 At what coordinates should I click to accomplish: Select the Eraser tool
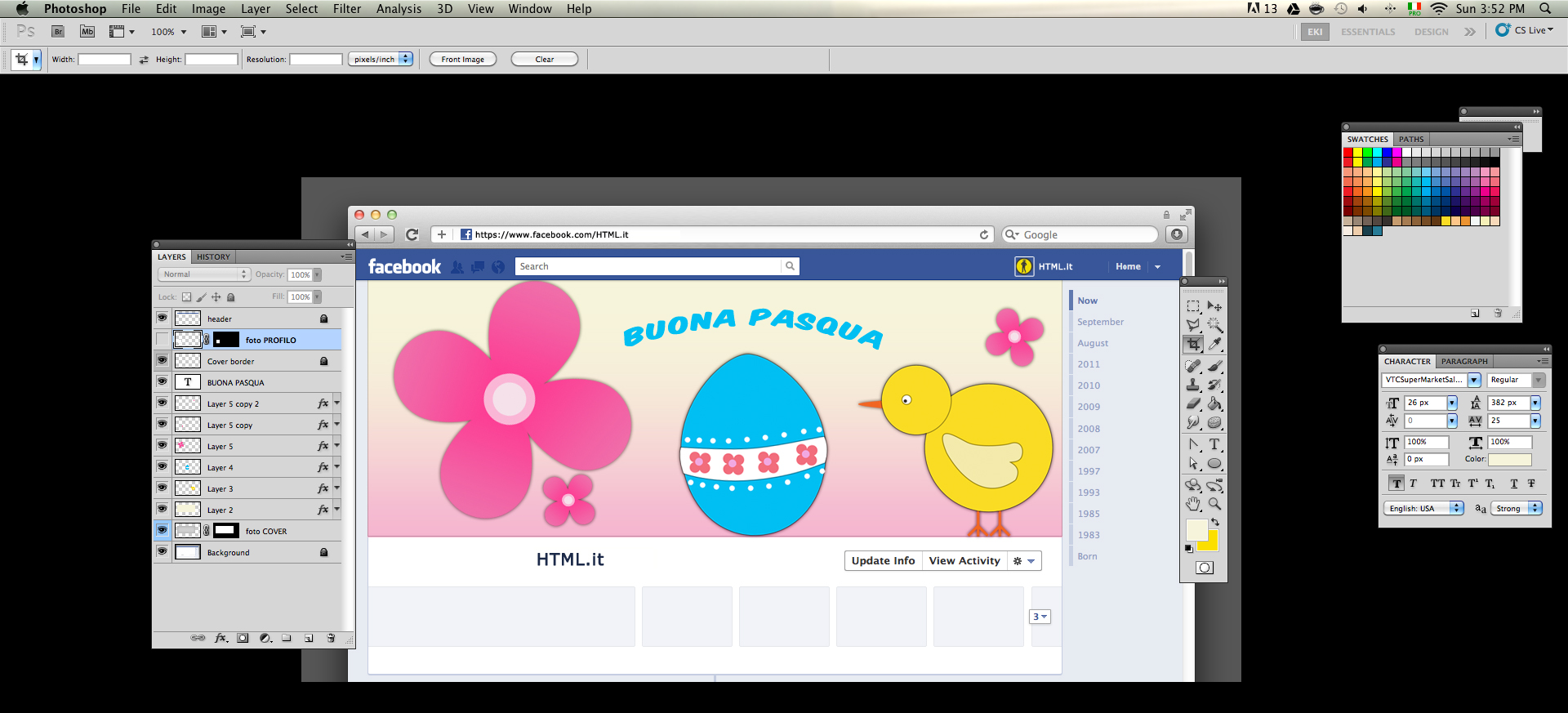[x=1193, y=403]
